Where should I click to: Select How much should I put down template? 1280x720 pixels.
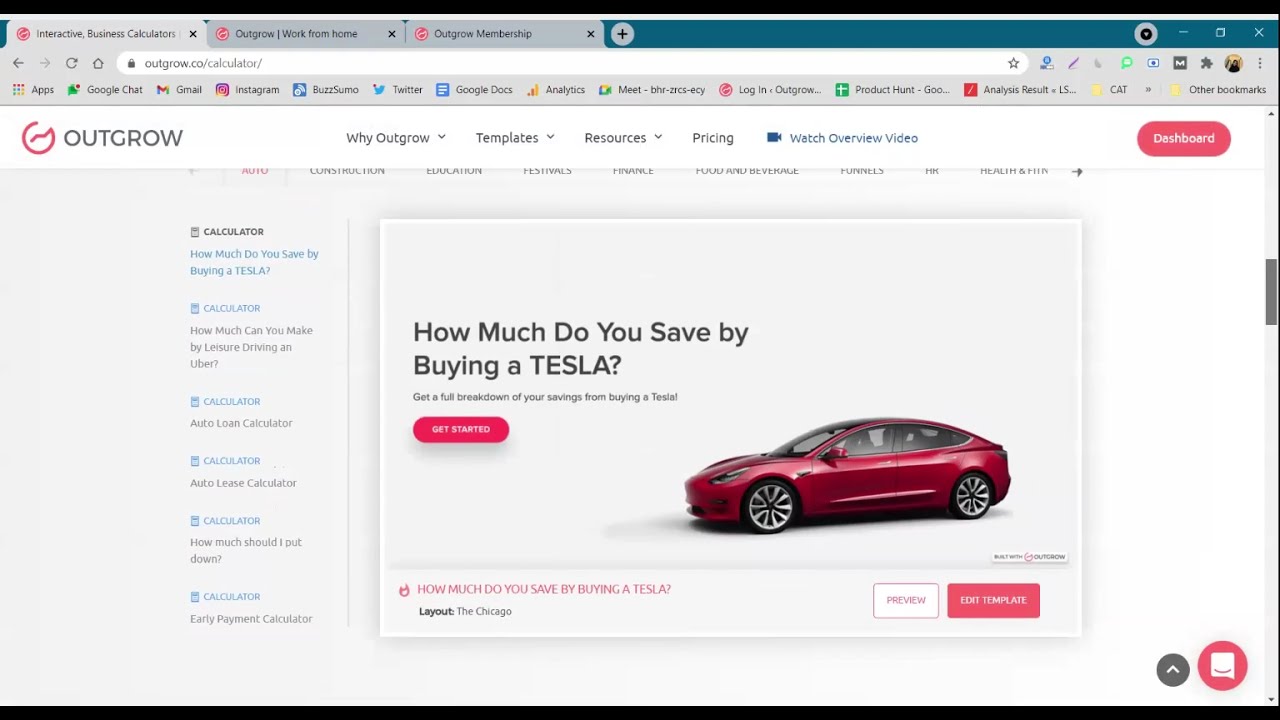point(246,550)
